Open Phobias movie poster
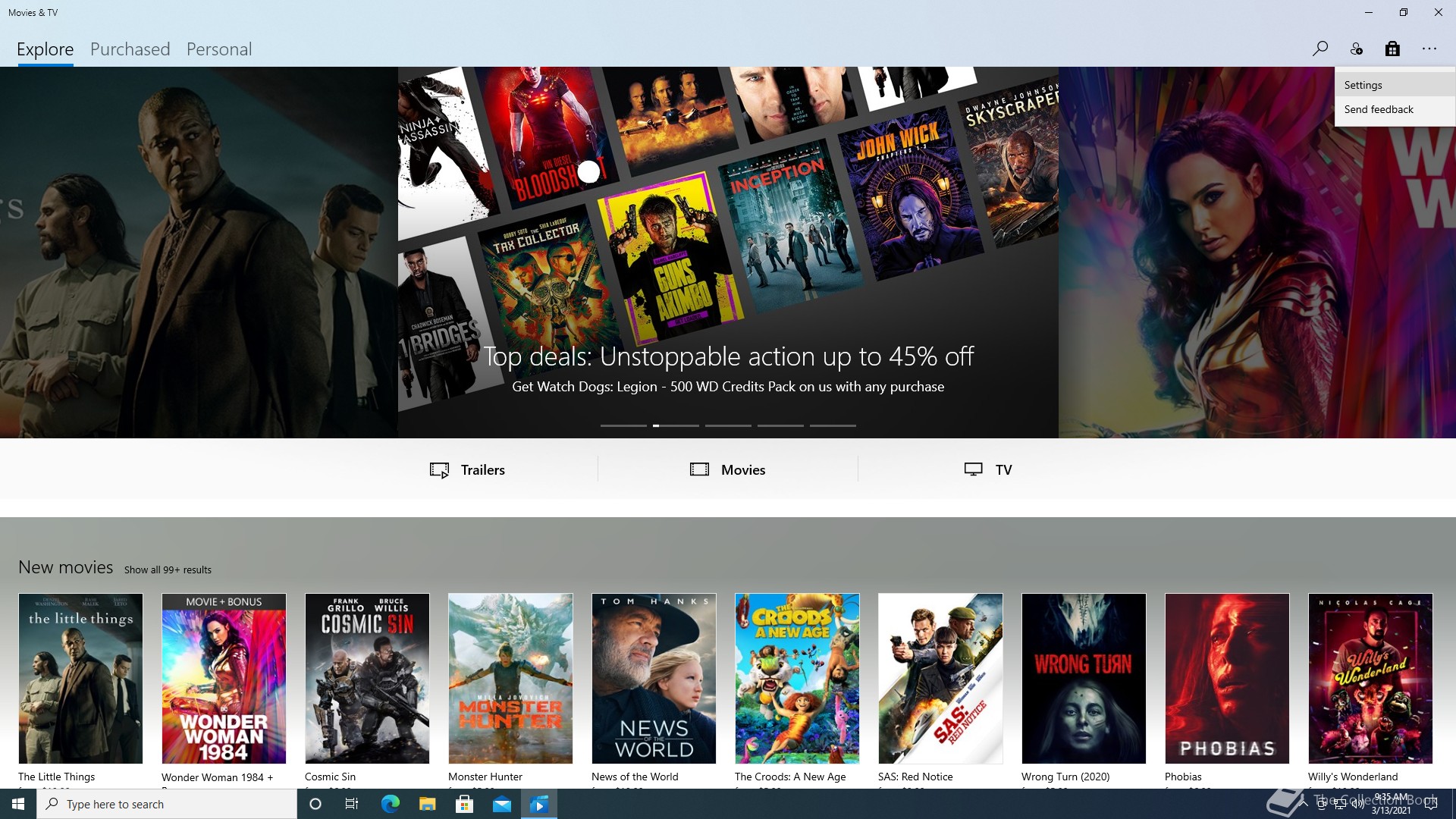 [x=1227, y=679]
